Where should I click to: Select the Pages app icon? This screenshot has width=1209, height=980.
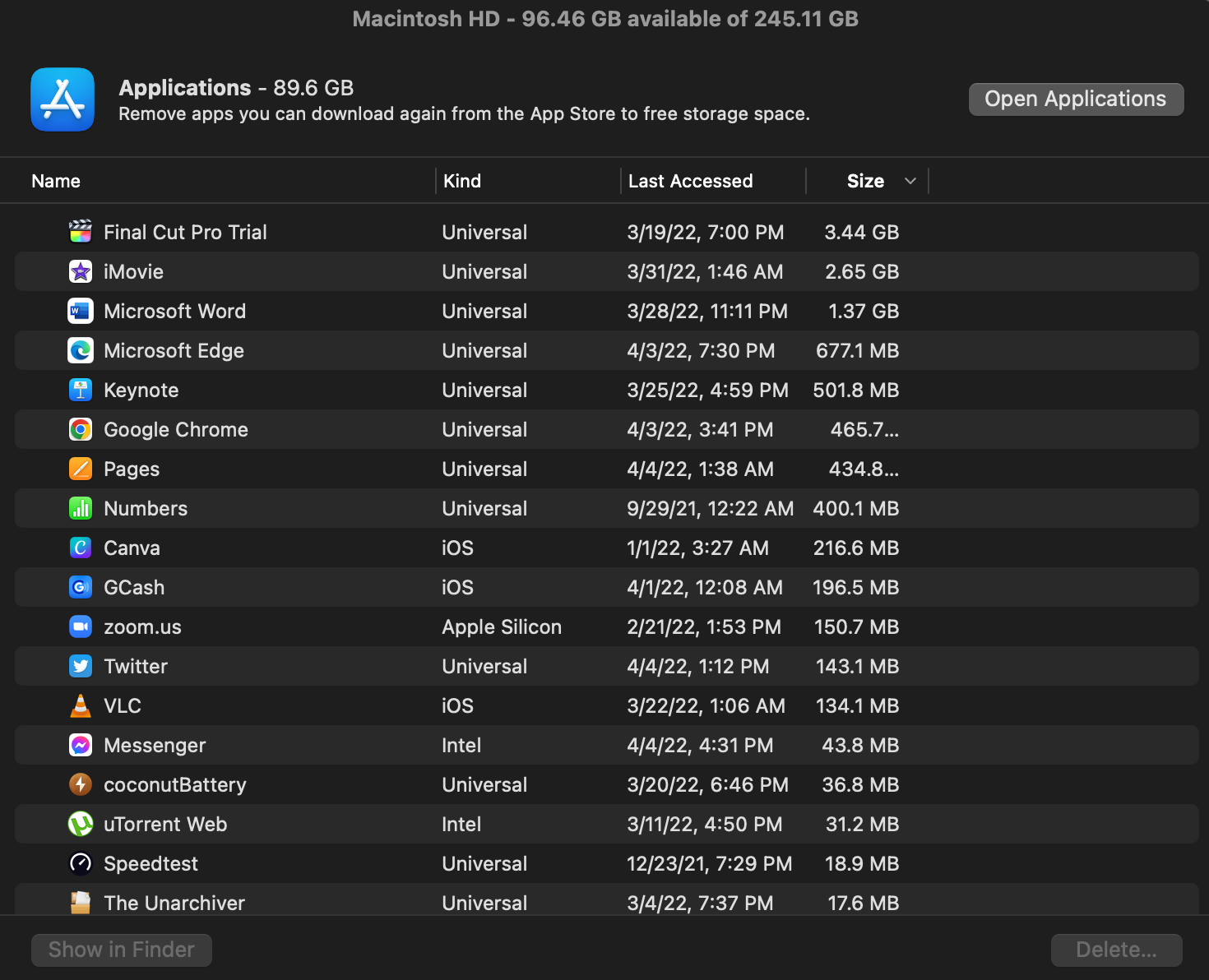click(81, 469)
